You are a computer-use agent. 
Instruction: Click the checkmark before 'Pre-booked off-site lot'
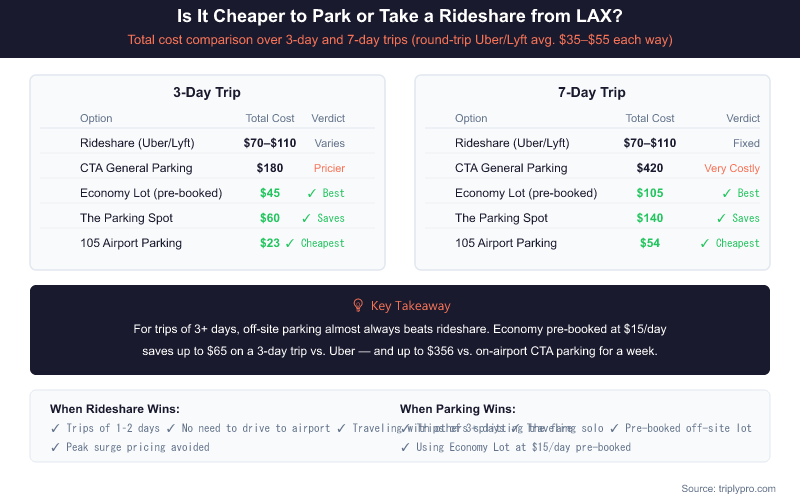click(614, 428)
